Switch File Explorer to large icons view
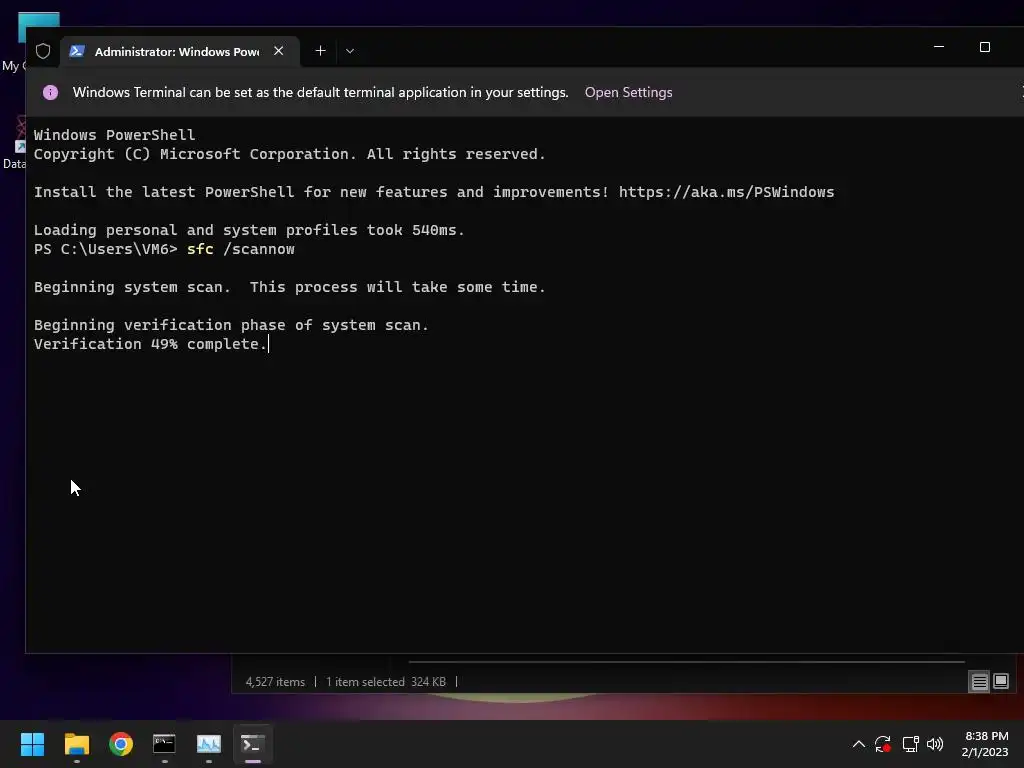Image resolution: width=1024 pixels, height=768 pixels. (x=1000, y=681)
